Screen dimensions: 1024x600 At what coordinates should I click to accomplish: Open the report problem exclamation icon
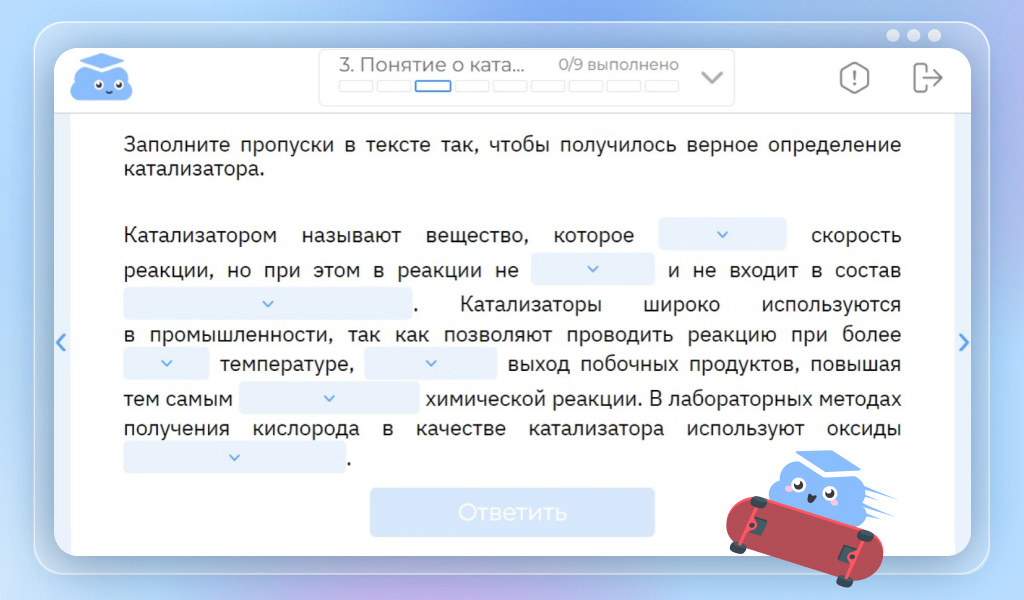[x=854, y=78]
